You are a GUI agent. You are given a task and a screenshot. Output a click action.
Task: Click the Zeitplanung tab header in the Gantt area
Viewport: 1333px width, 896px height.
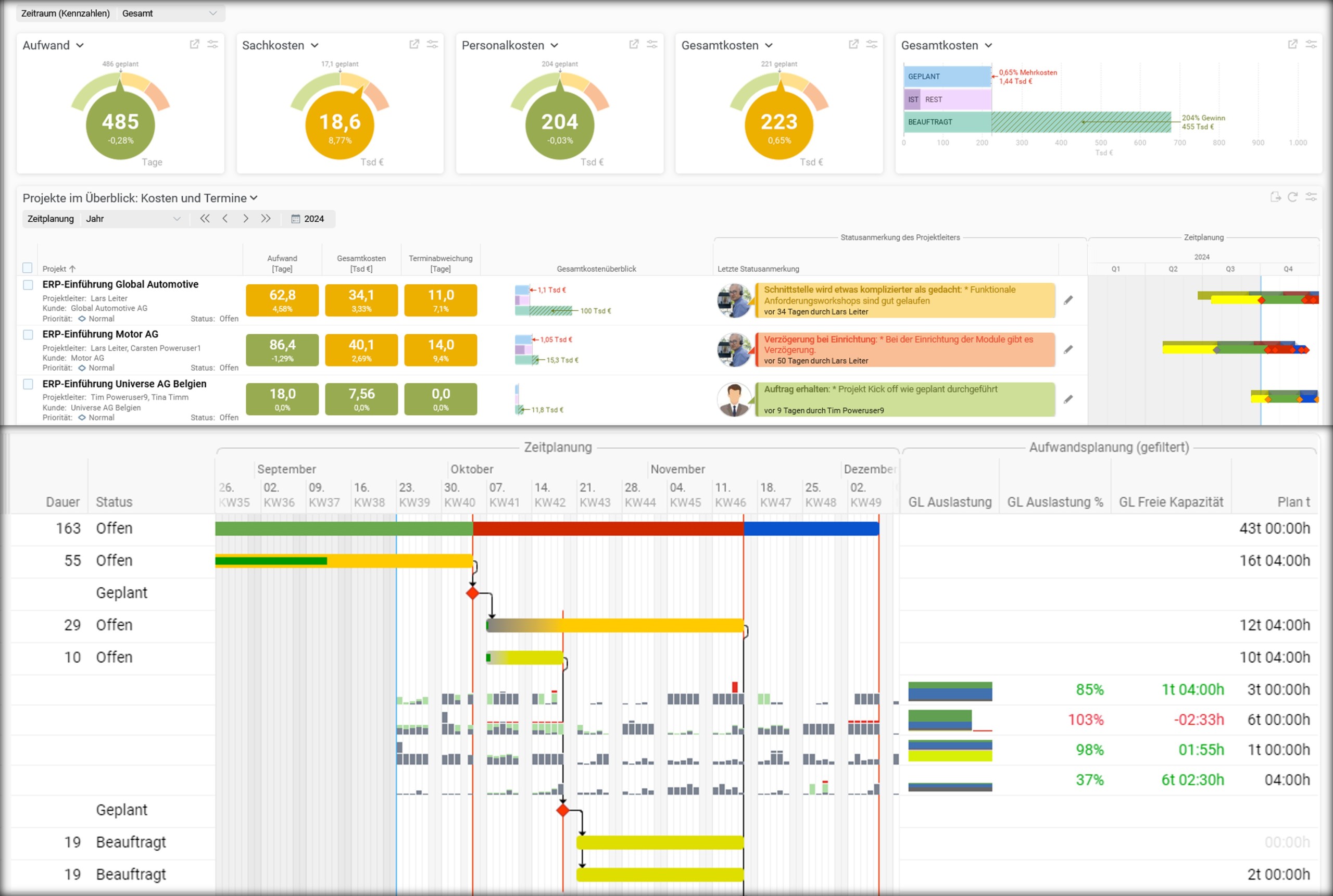click(x=558, y=447)
